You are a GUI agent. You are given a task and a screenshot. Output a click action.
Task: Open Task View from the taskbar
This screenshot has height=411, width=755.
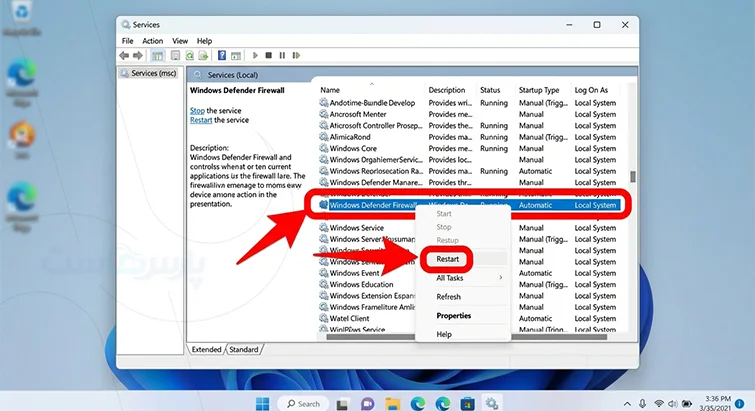[342, 404]
